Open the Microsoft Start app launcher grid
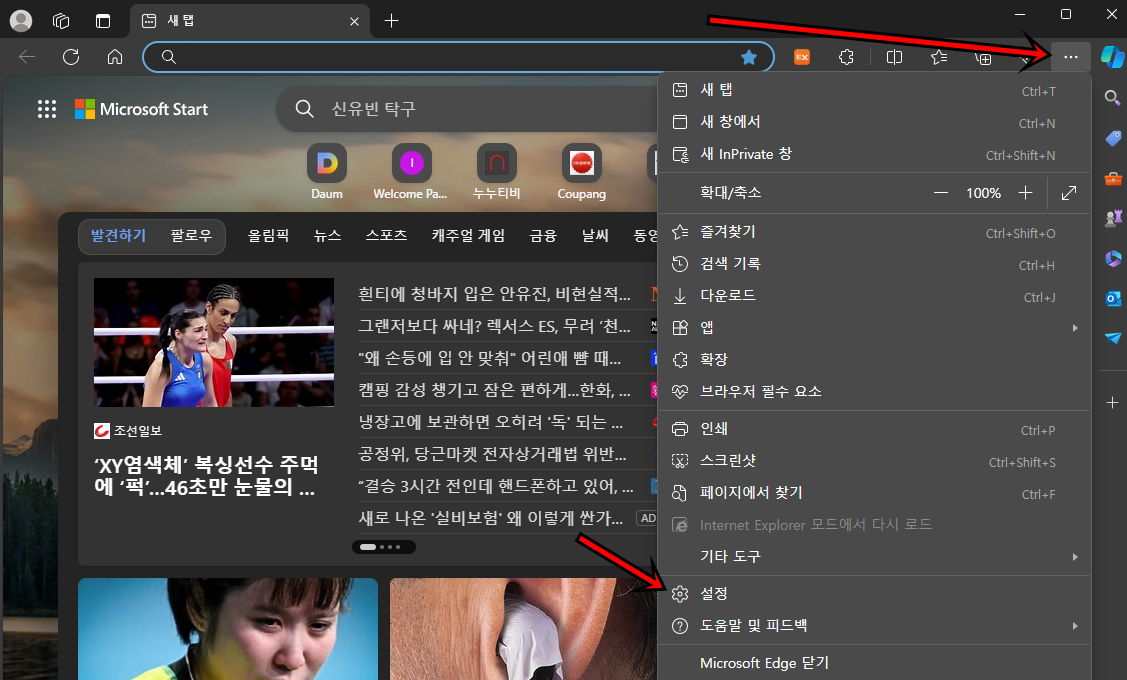The height and width of the screenshot is (680, 1127). (x=47, y=109)
